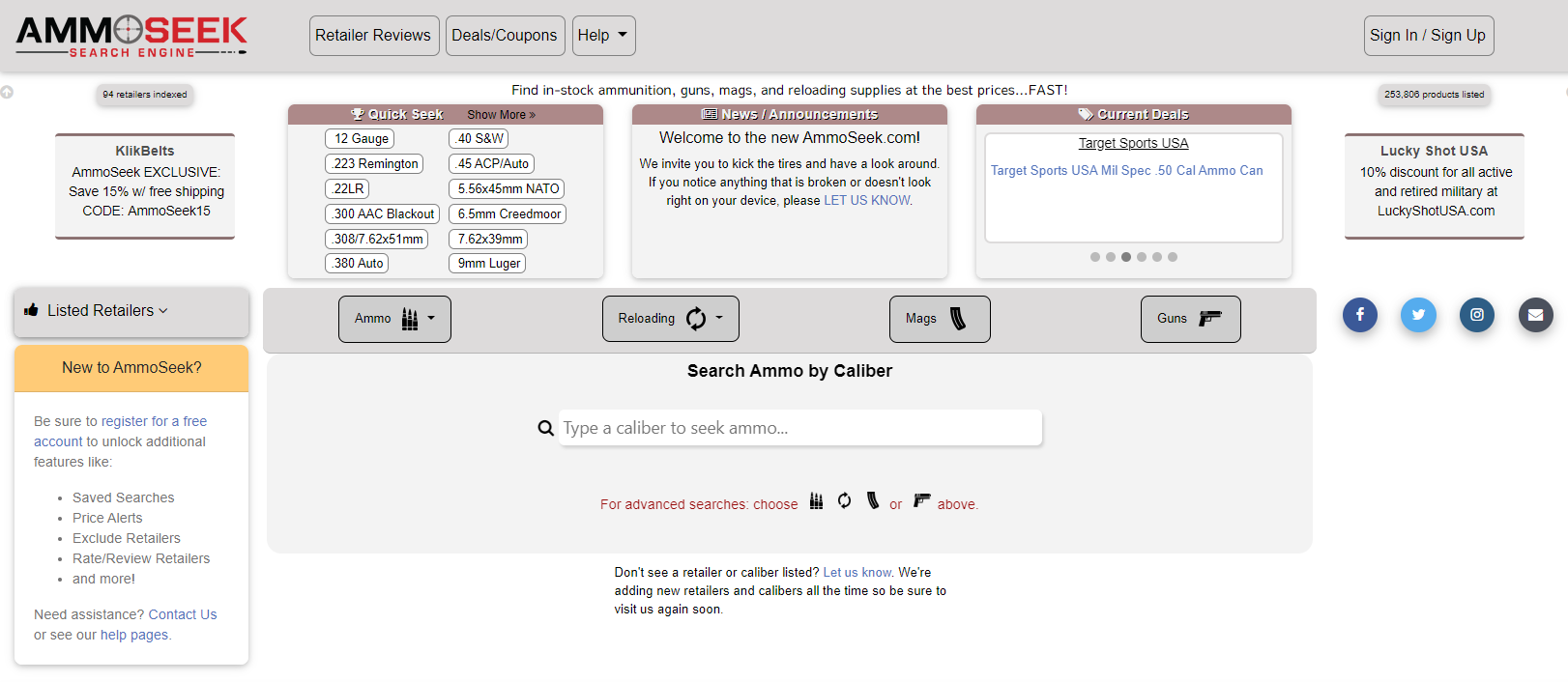
Task: Expand the Help dropdown
Action: (604, 36)
